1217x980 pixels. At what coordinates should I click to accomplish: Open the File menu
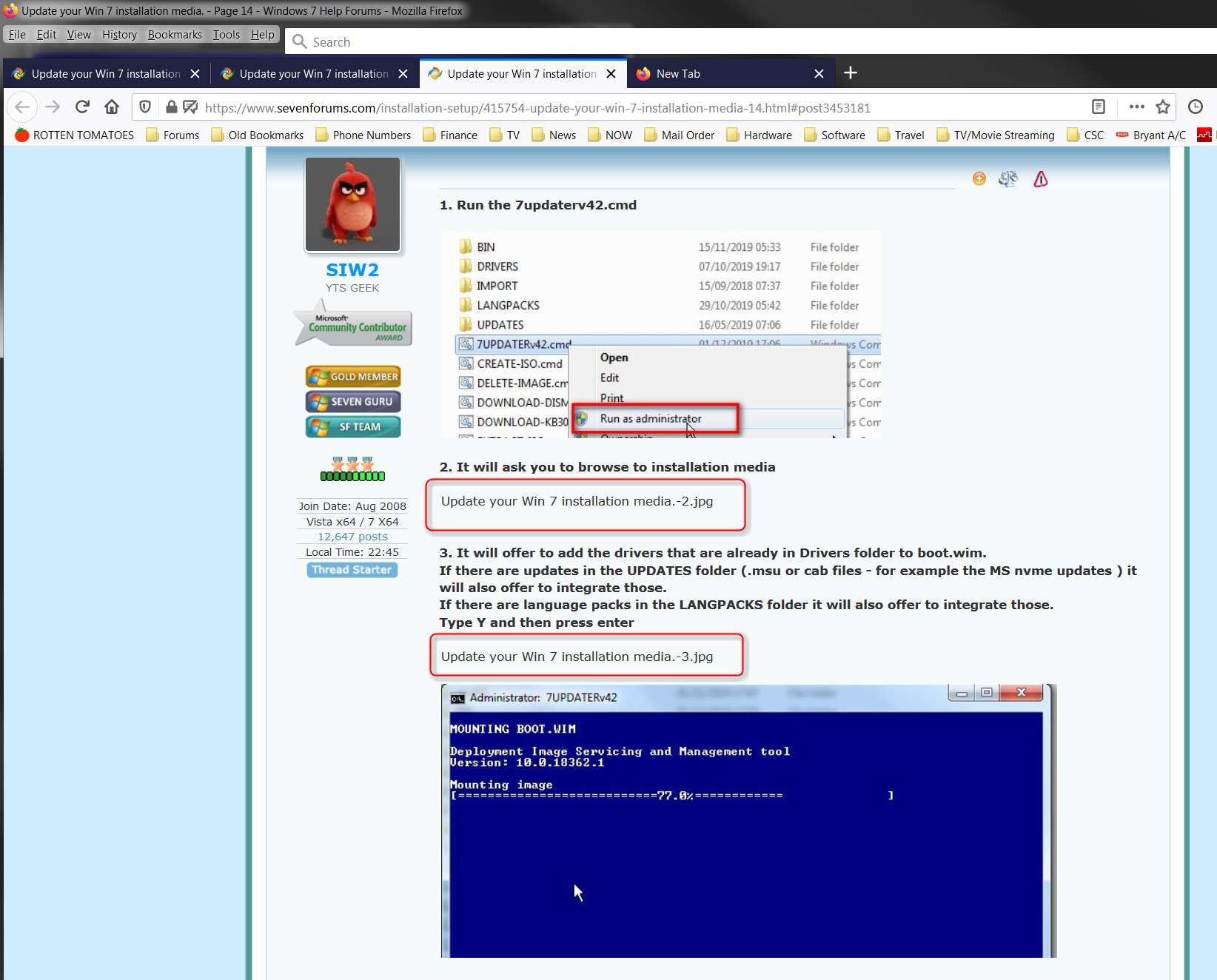coord(17,35)
